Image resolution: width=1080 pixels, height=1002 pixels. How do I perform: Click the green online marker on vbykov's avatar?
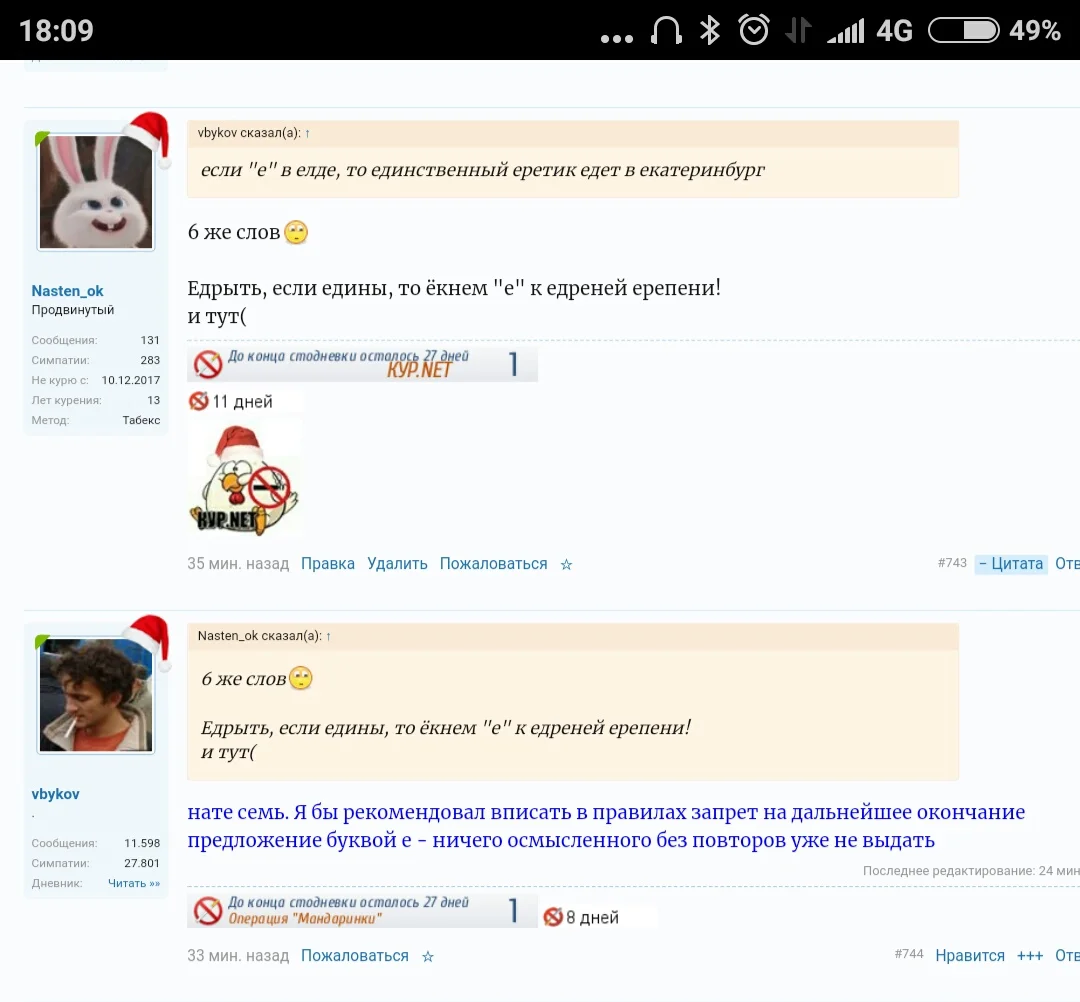pyautogui.click(x=42, y=641)
